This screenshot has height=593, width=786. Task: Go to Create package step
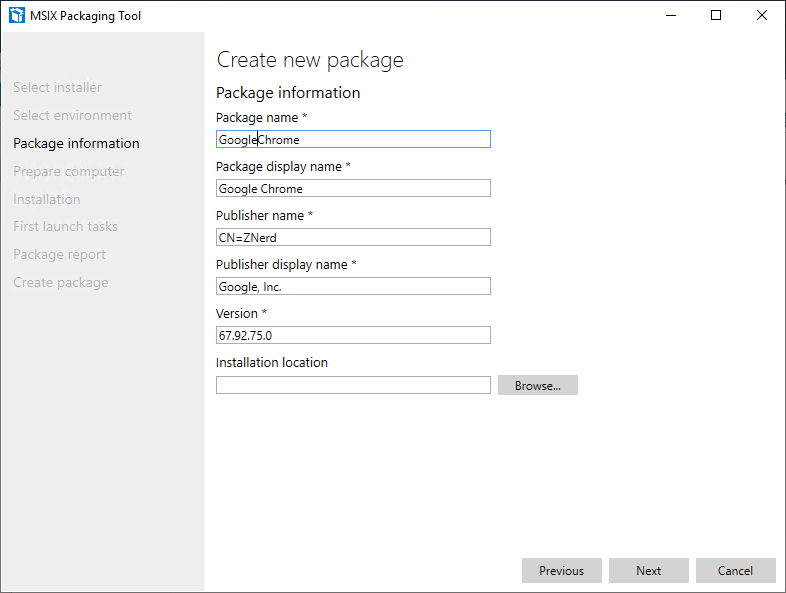pos(61,283)
